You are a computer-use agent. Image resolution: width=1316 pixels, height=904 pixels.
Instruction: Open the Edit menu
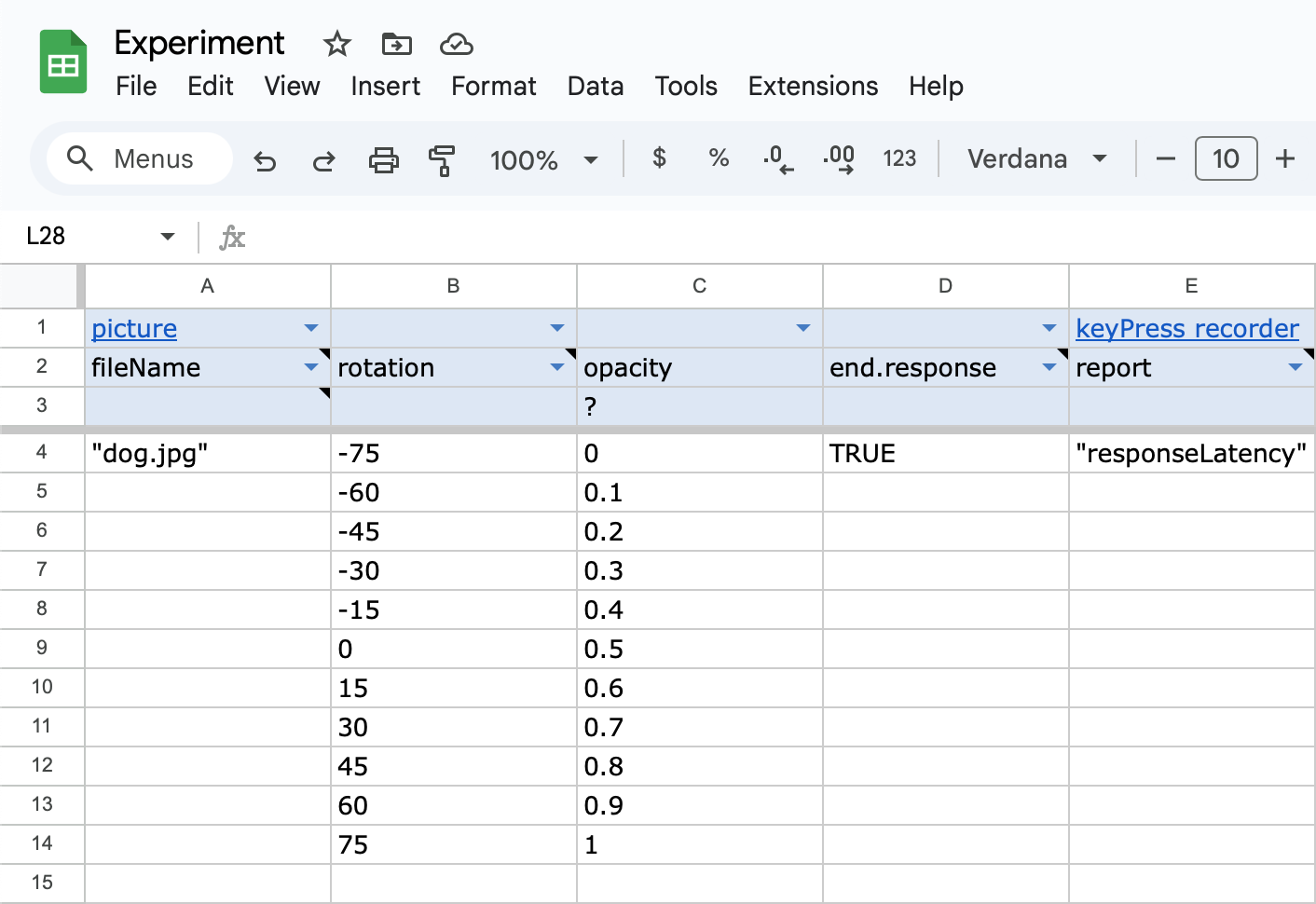pyautogui.click(x=211, y=86)
